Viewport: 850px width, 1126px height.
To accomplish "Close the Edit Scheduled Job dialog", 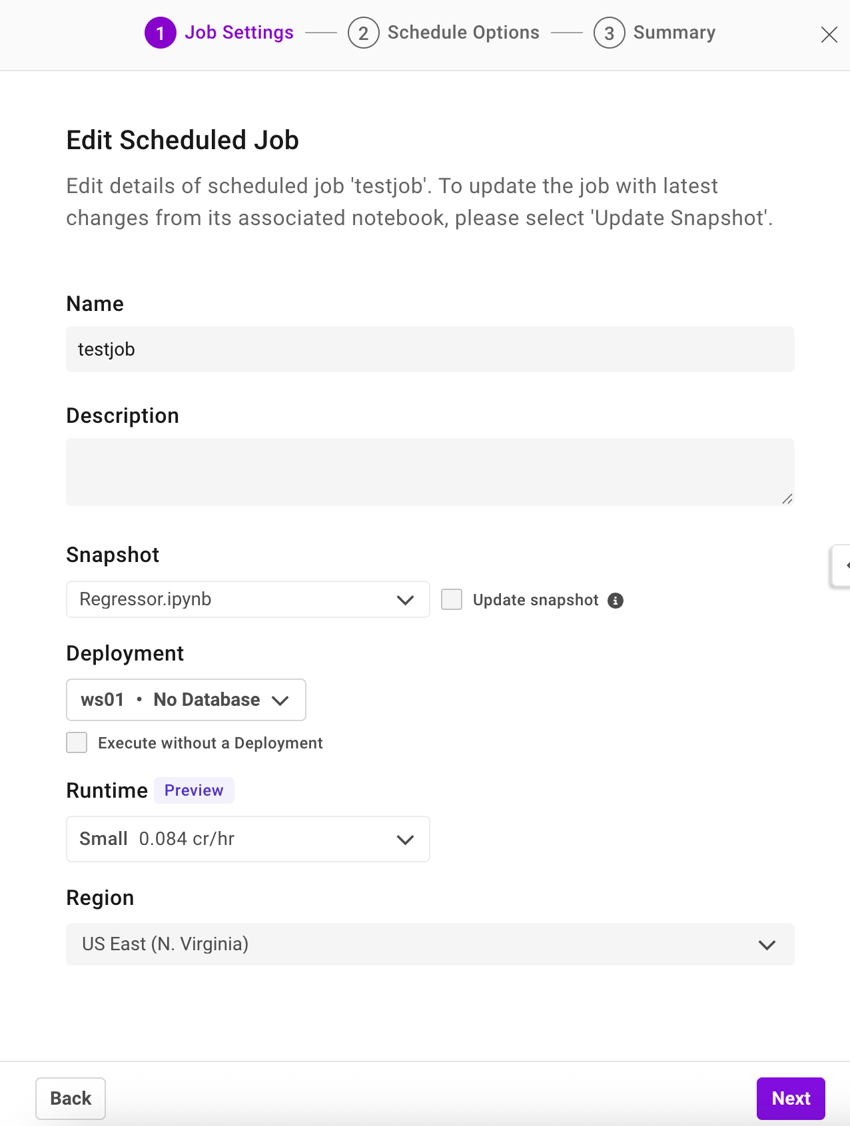I will [x=829, y=34].
